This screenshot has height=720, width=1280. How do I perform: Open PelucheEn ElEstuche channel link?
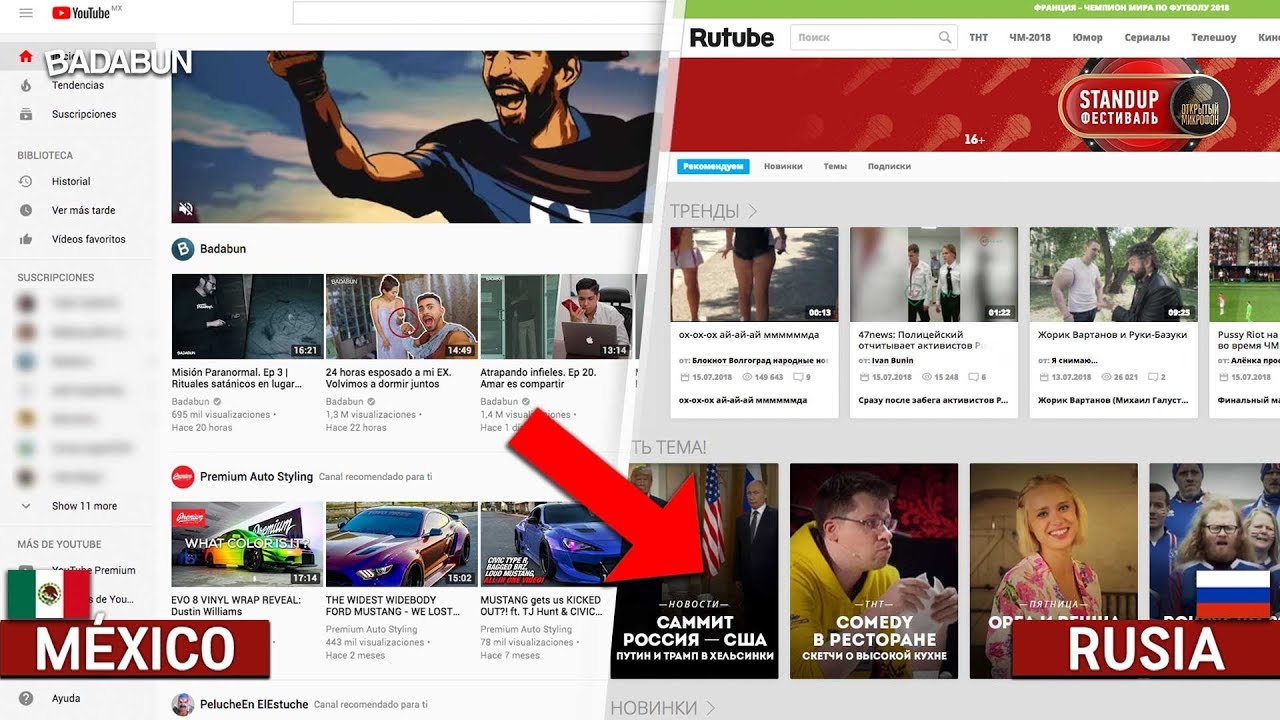pos(254,705)
